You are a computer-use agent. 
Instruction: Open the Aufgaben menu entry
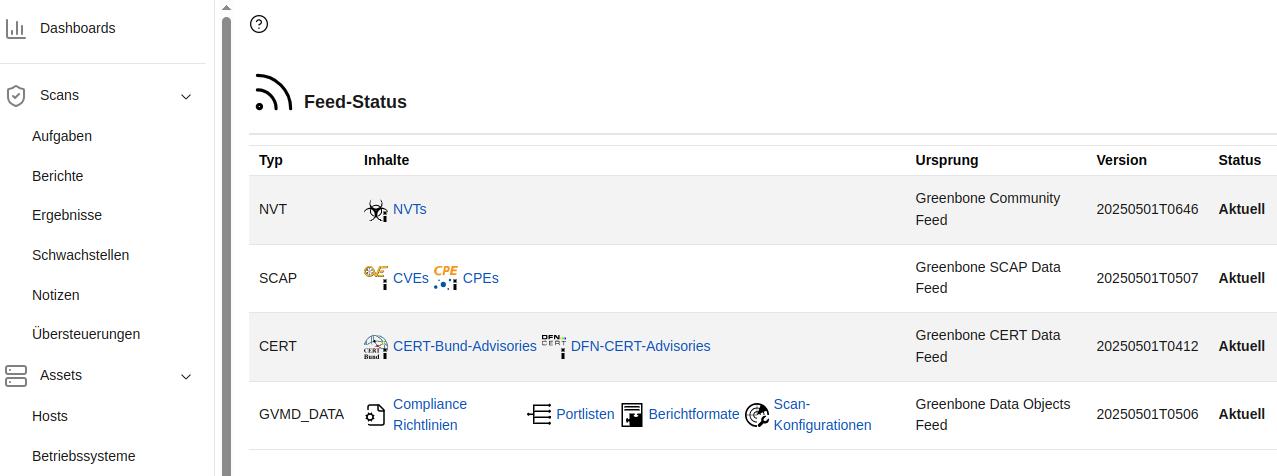click(62, 136)
